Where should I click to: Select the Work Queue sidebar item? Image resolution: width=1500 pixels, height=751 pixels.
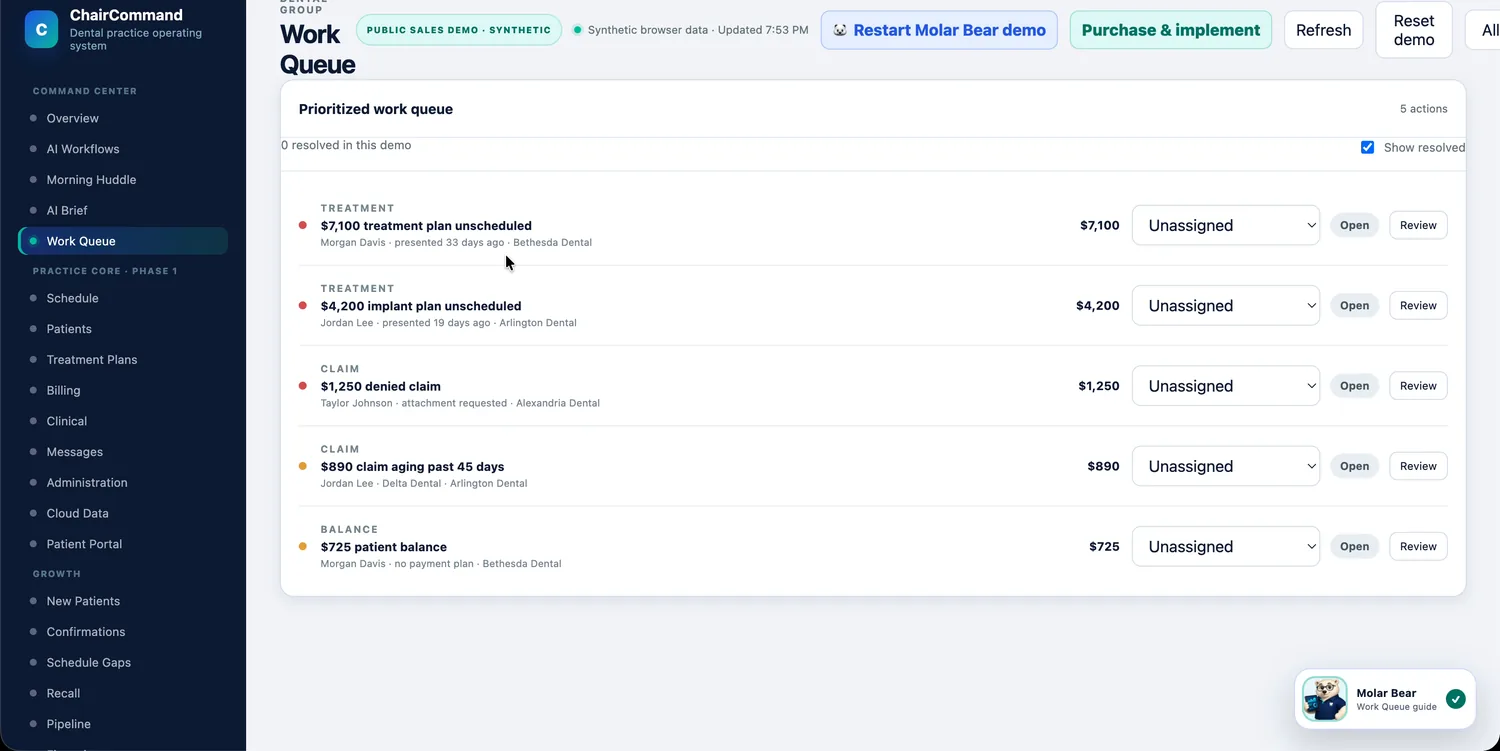click(123, 241)
